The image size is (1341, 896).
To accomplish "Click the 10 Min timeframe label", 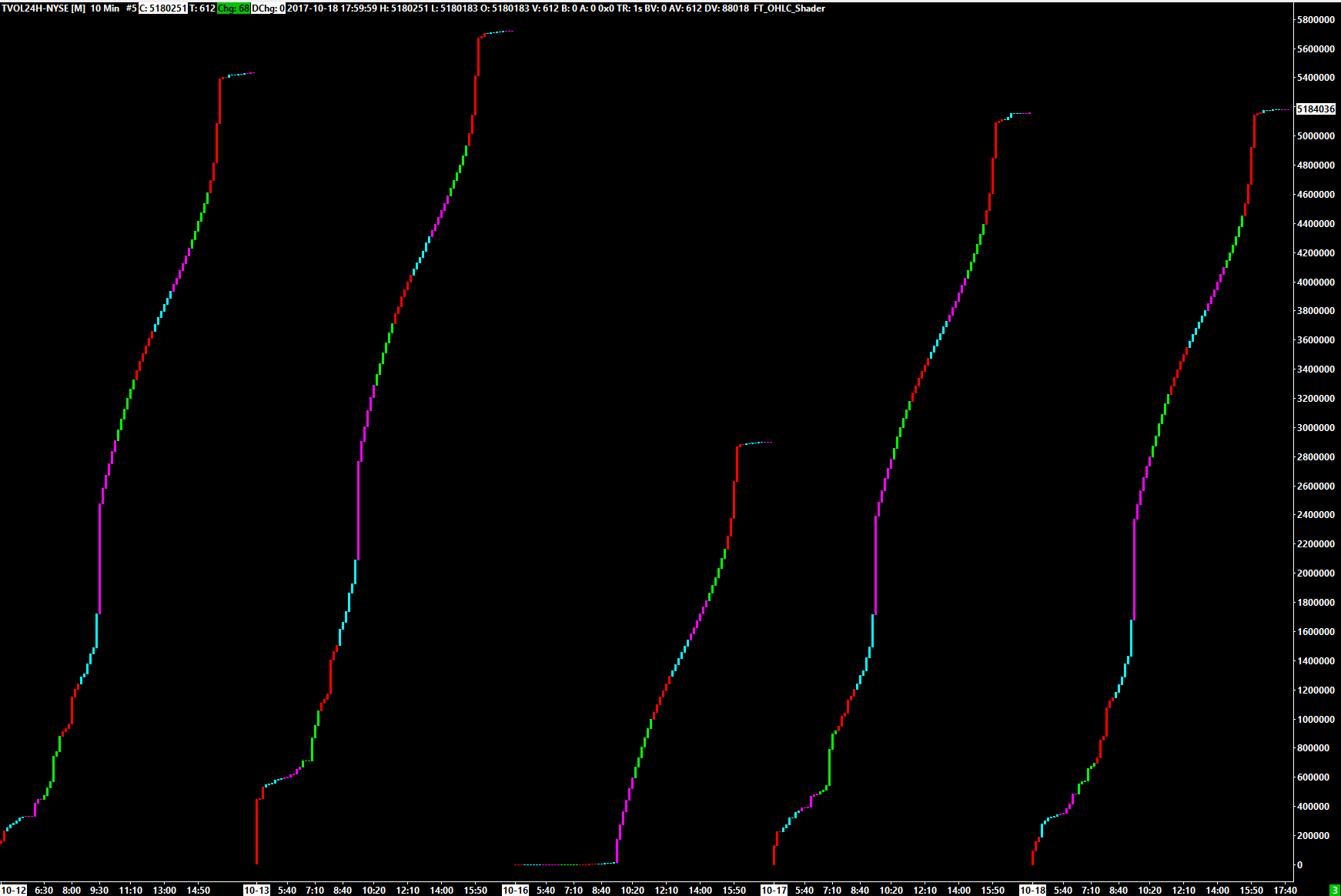I will [105, 8].
